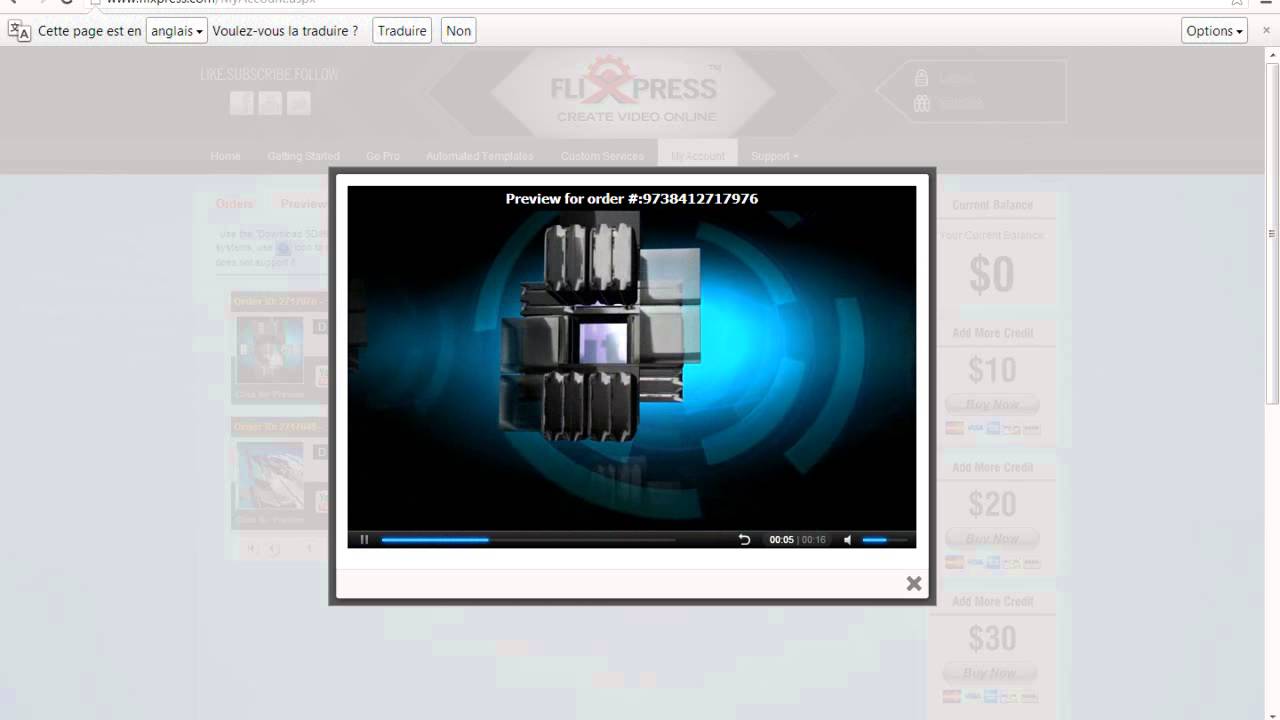Click the Buy Now button under $20

(992, 539)
